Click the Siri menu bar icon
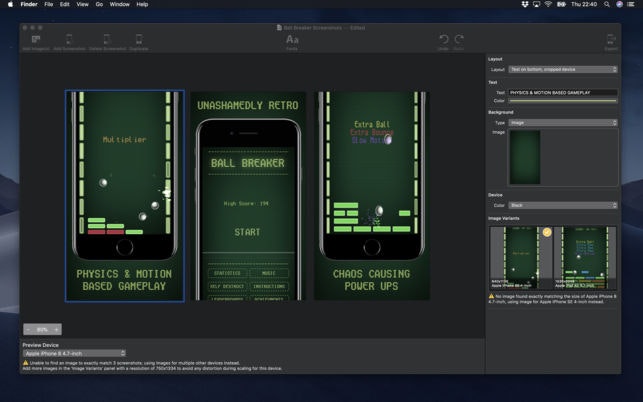The width and height of the screenshot is (643, 402). (619, 4)
